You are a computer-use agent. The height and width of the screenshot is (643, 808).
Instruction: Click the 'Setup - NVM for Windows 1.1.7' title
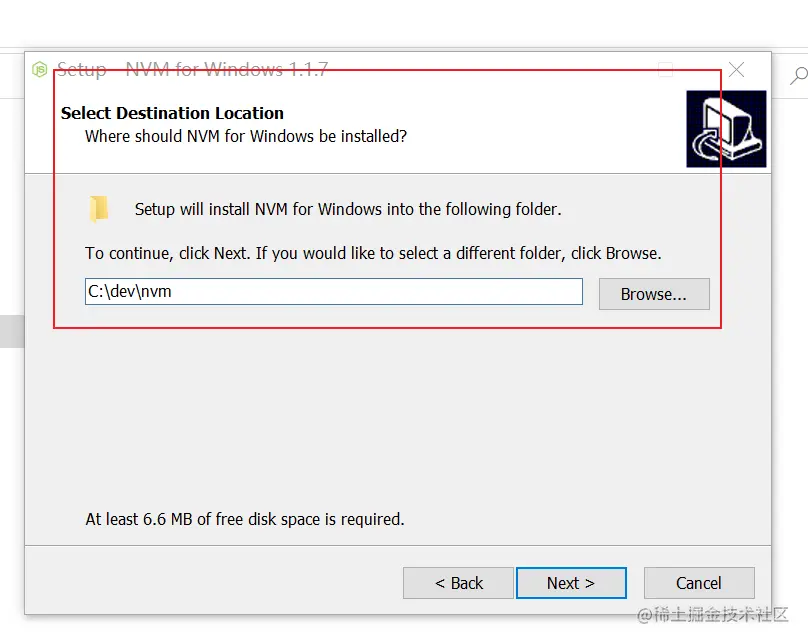tap(192, 69)
